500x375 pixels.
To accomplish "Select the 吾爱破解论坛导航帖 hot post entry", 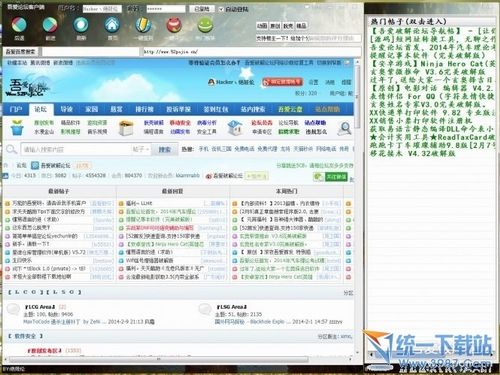I will 432,31.
